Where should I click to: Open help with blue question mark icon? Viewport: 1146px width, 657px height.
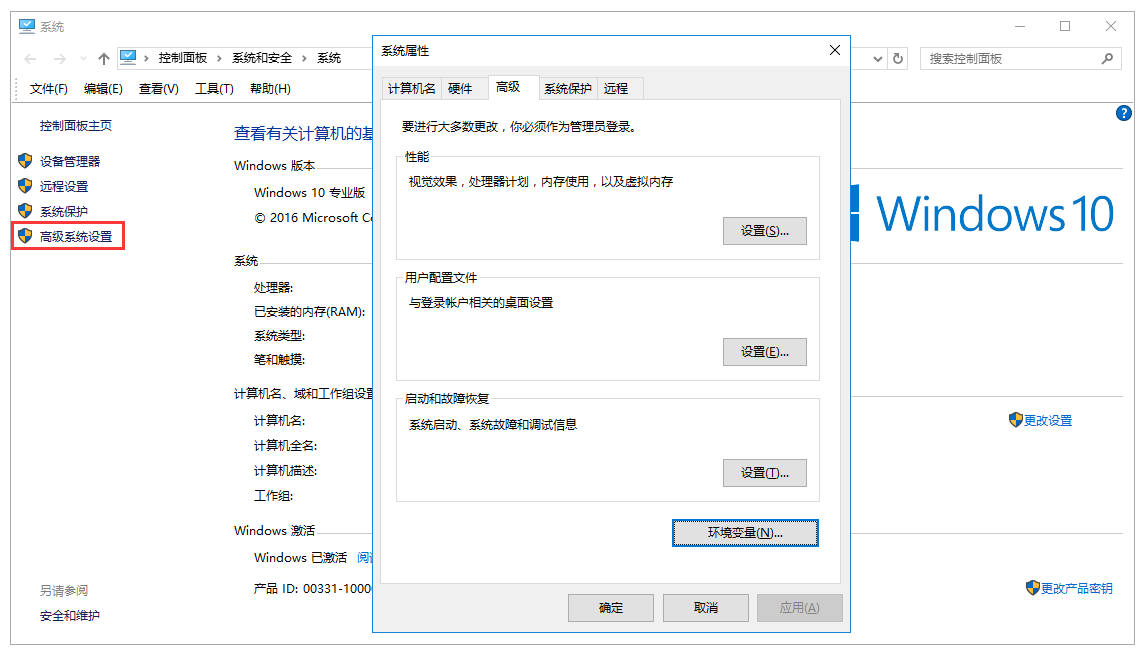click(1124, 113)
